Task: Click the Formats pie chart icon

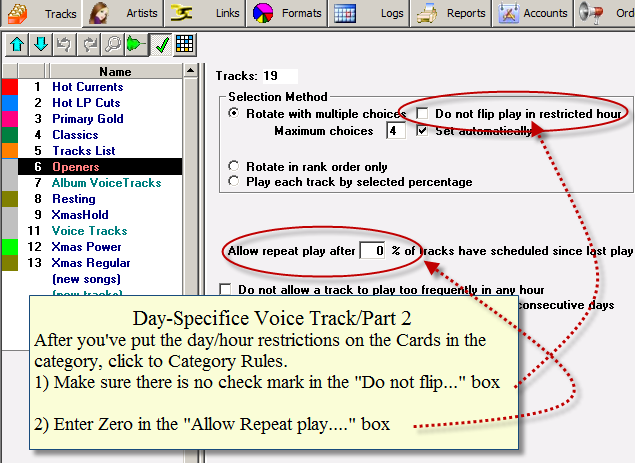Action: (263, 13)
